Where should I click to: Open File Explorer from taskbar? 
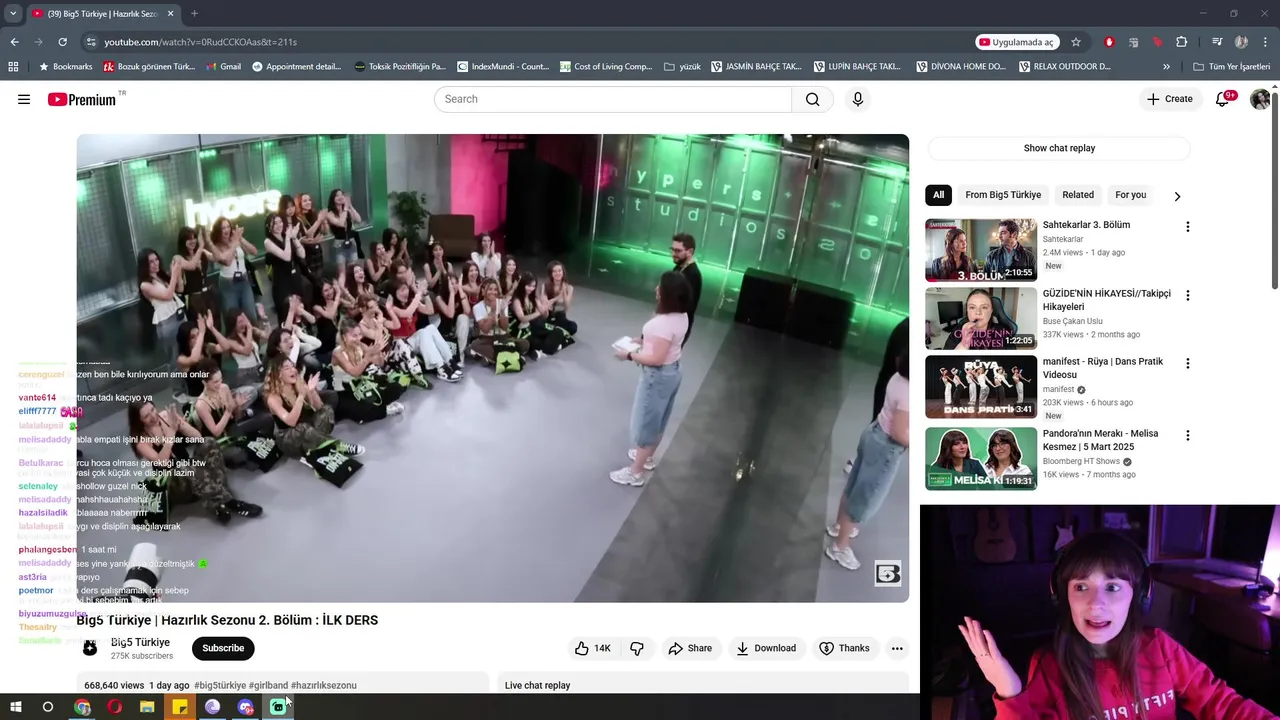(x=147, y=707)
